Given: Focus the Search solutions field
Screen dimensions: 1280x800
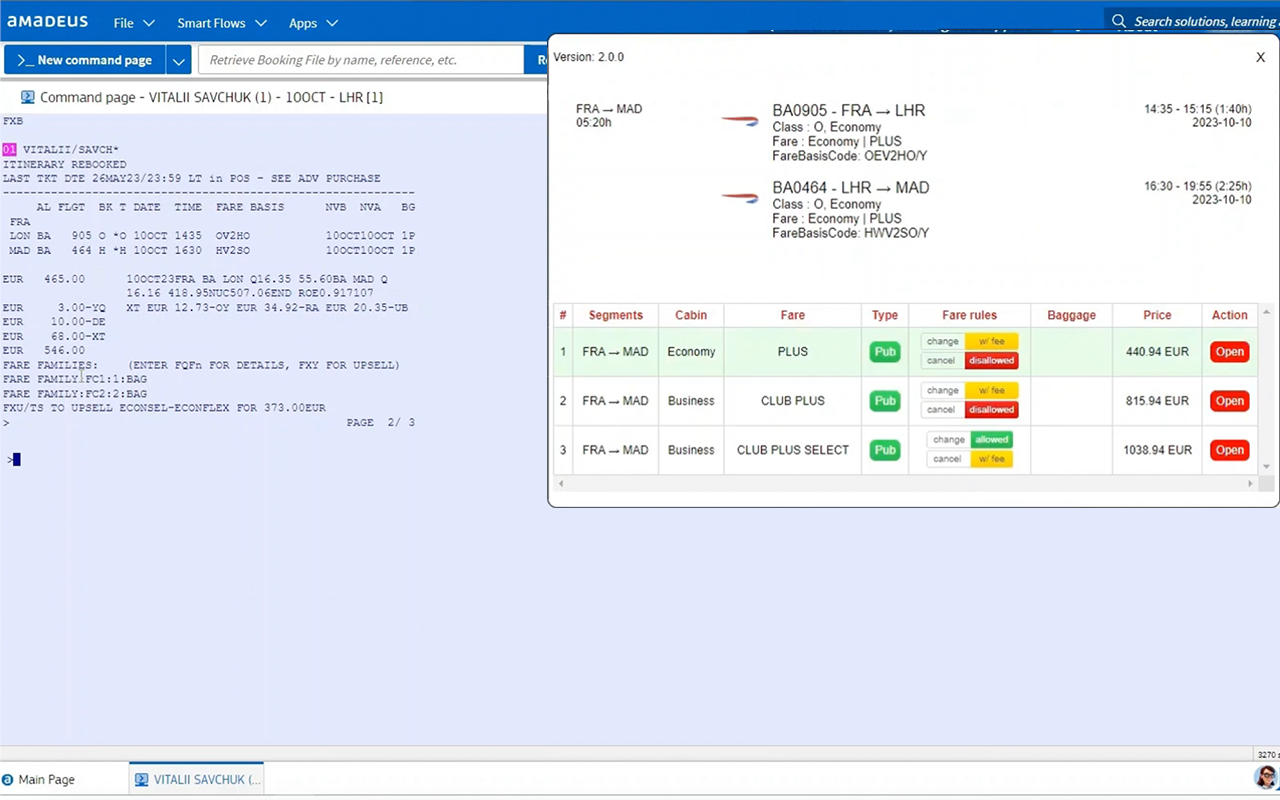Looking at the screenshot, I should click(1192, 21).
